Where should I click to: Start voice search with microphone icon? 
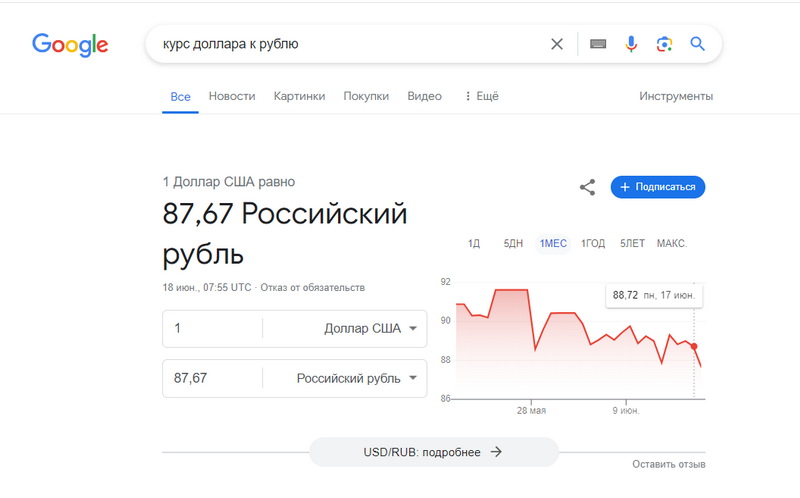[631, 44]
